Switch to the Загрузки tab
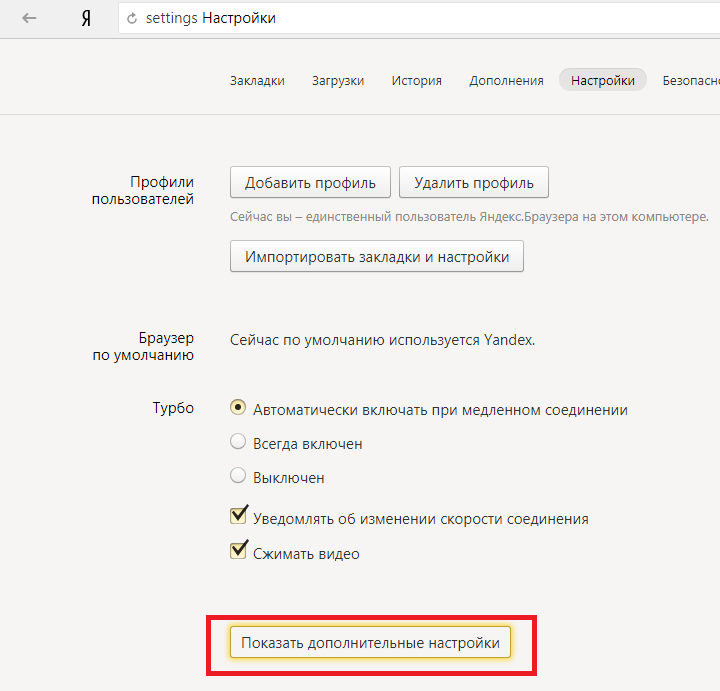Image resolution: width=720 pixels, height=691 pixels. coord(338,81)
